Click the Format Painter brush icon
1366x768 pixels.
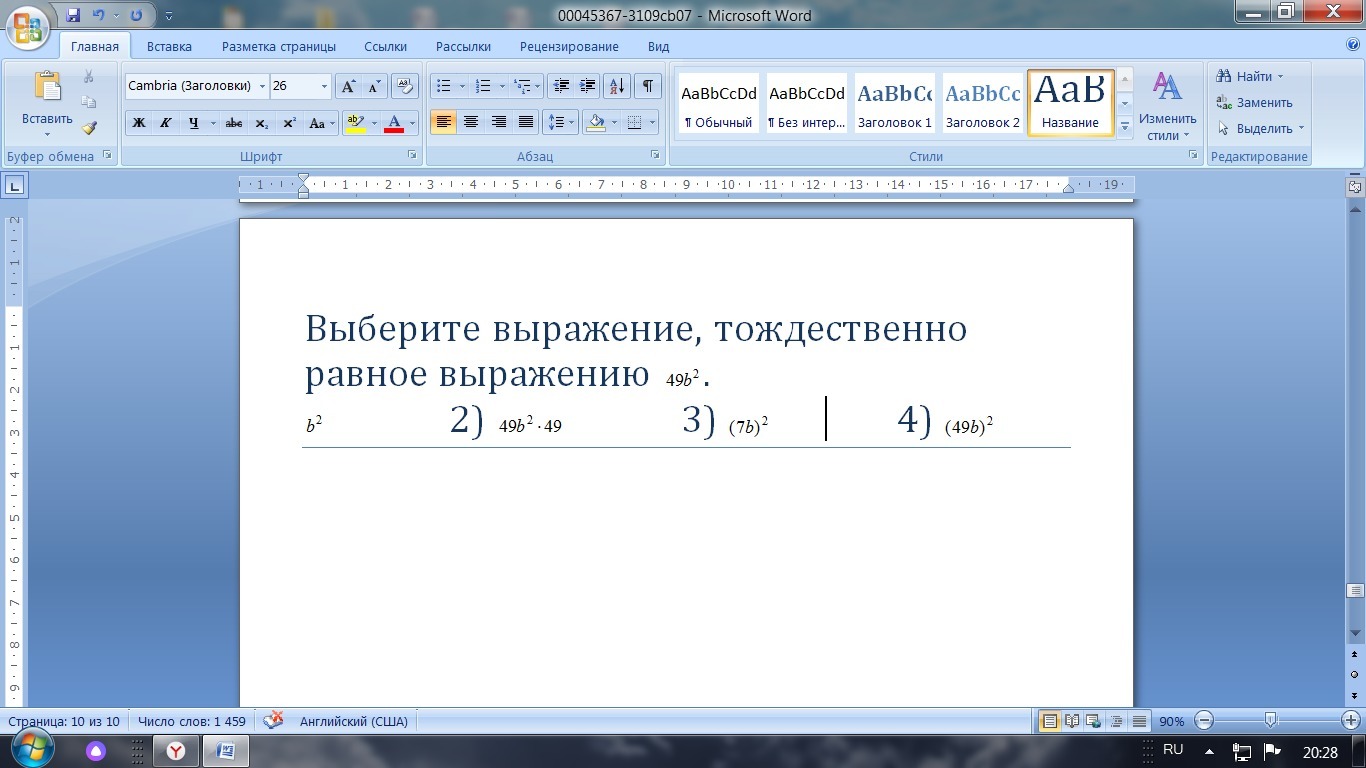pyautogui.click(x=89, y=128)
